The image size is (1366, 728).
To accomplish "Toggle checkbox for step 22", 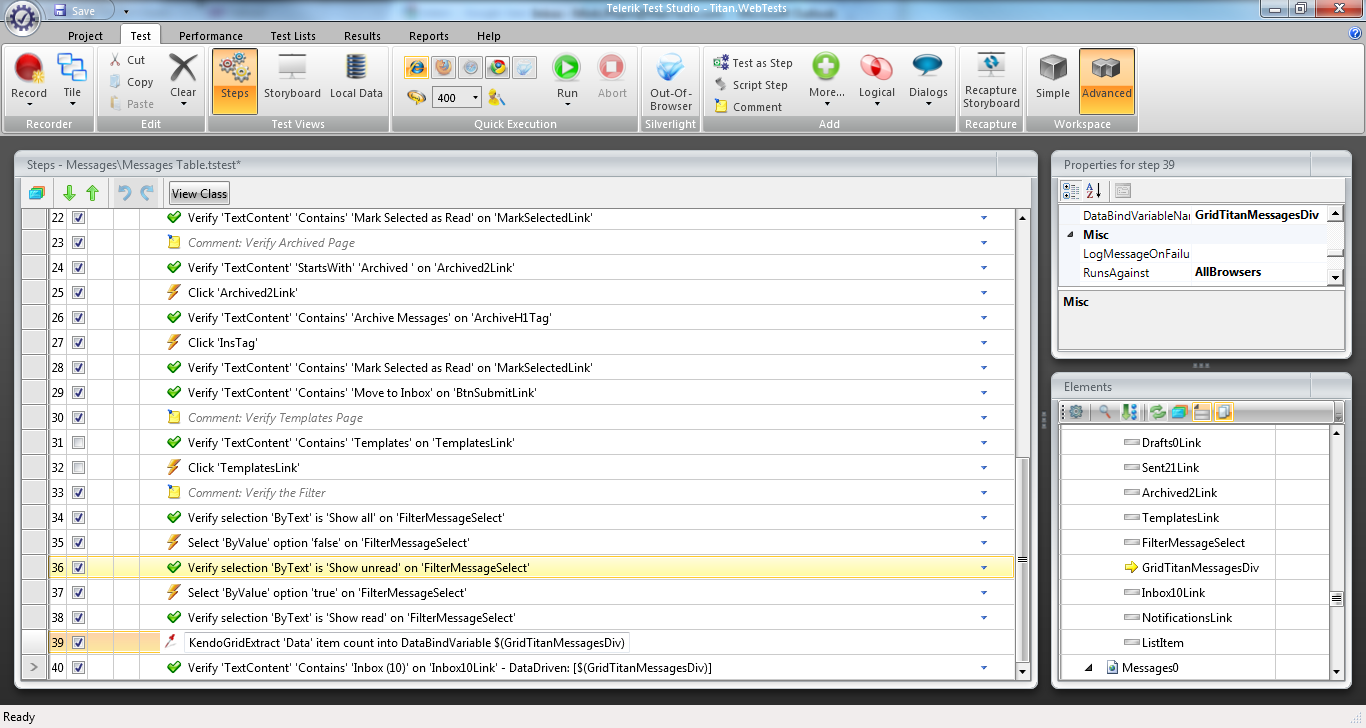I will click(x=78, y=218).
